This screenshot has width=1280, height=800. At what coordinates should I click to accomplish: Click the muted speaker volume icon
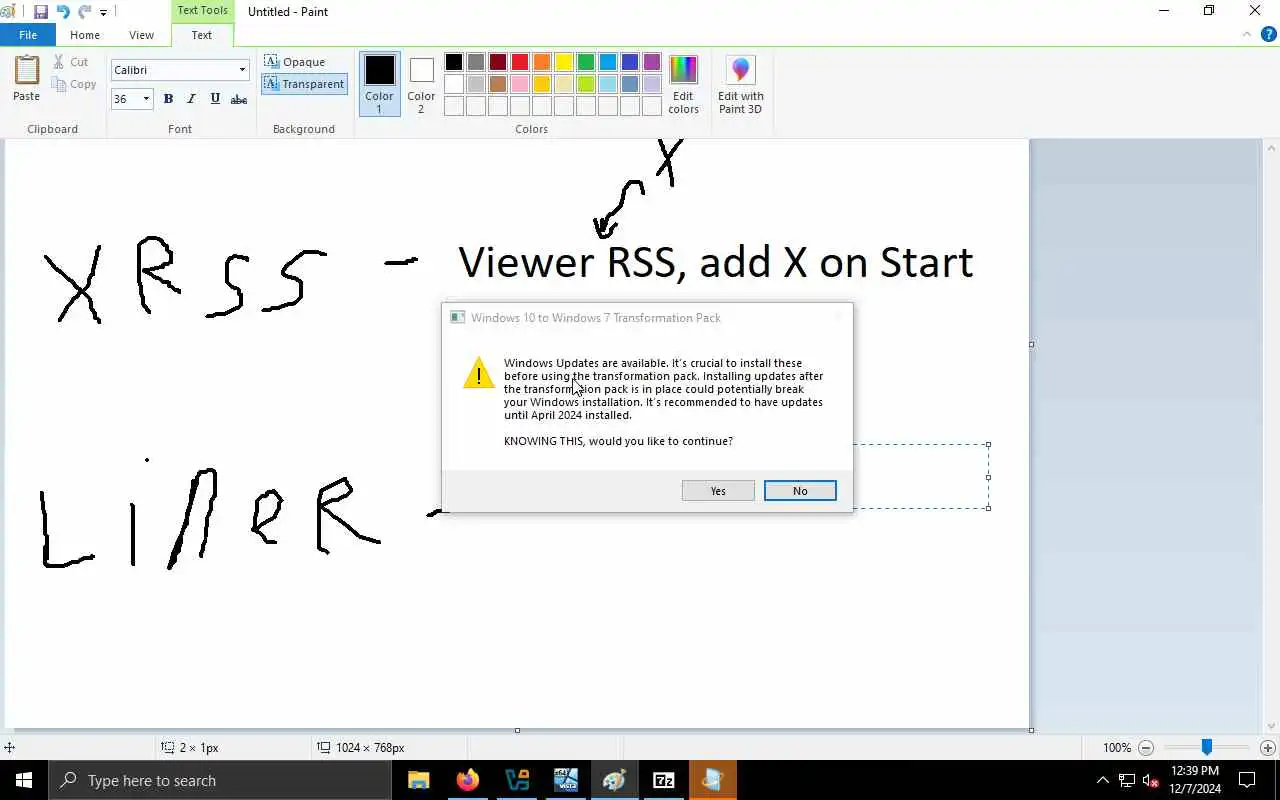pos(1150,780)
